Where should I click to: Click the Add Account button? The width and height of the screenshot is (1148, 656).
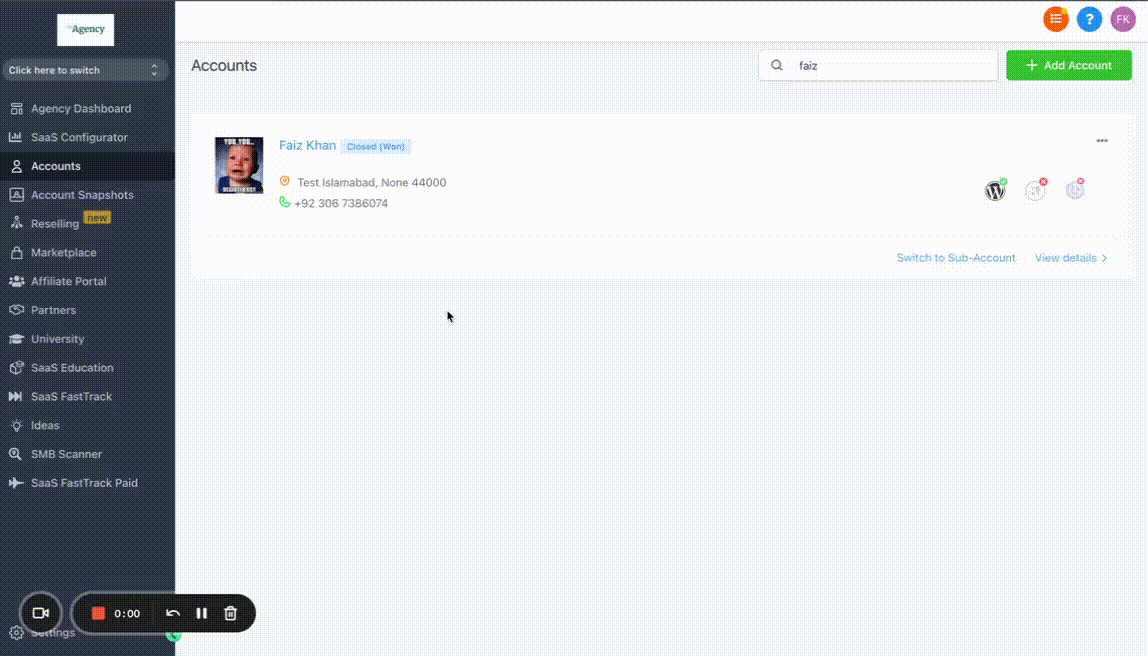[1069, 65]
